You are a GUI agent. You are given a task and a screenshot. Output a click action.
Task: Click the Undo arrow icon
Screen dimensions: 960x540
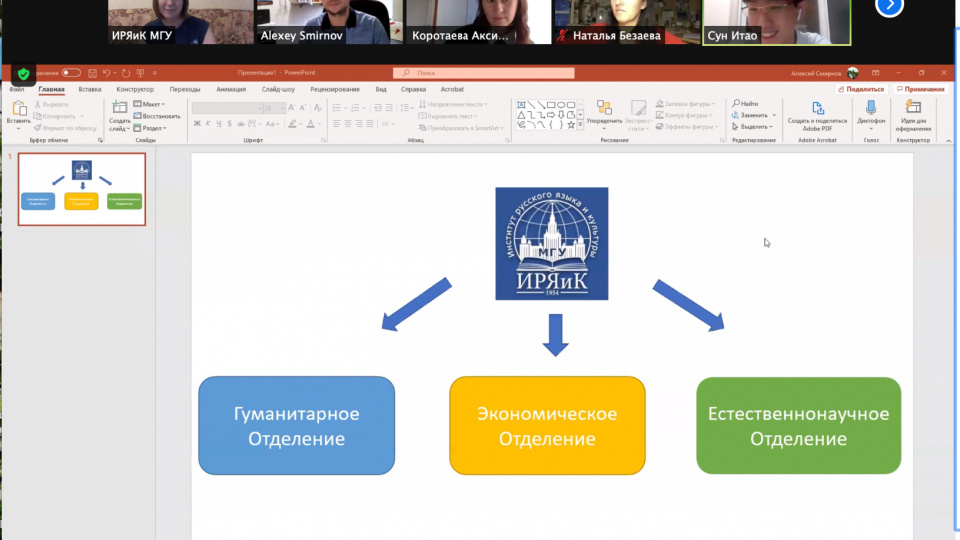click(107, 73)
